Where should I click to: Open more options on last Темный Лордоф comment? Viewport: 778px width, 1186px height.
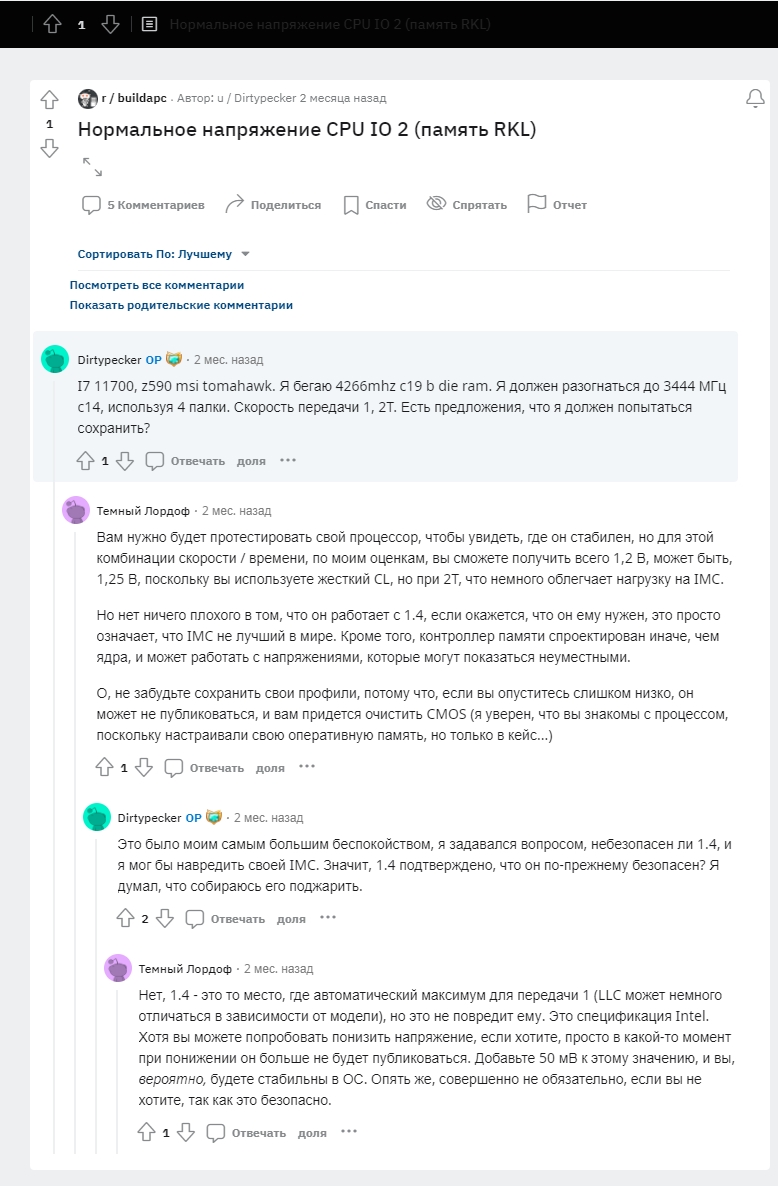tap(348, 1132)
